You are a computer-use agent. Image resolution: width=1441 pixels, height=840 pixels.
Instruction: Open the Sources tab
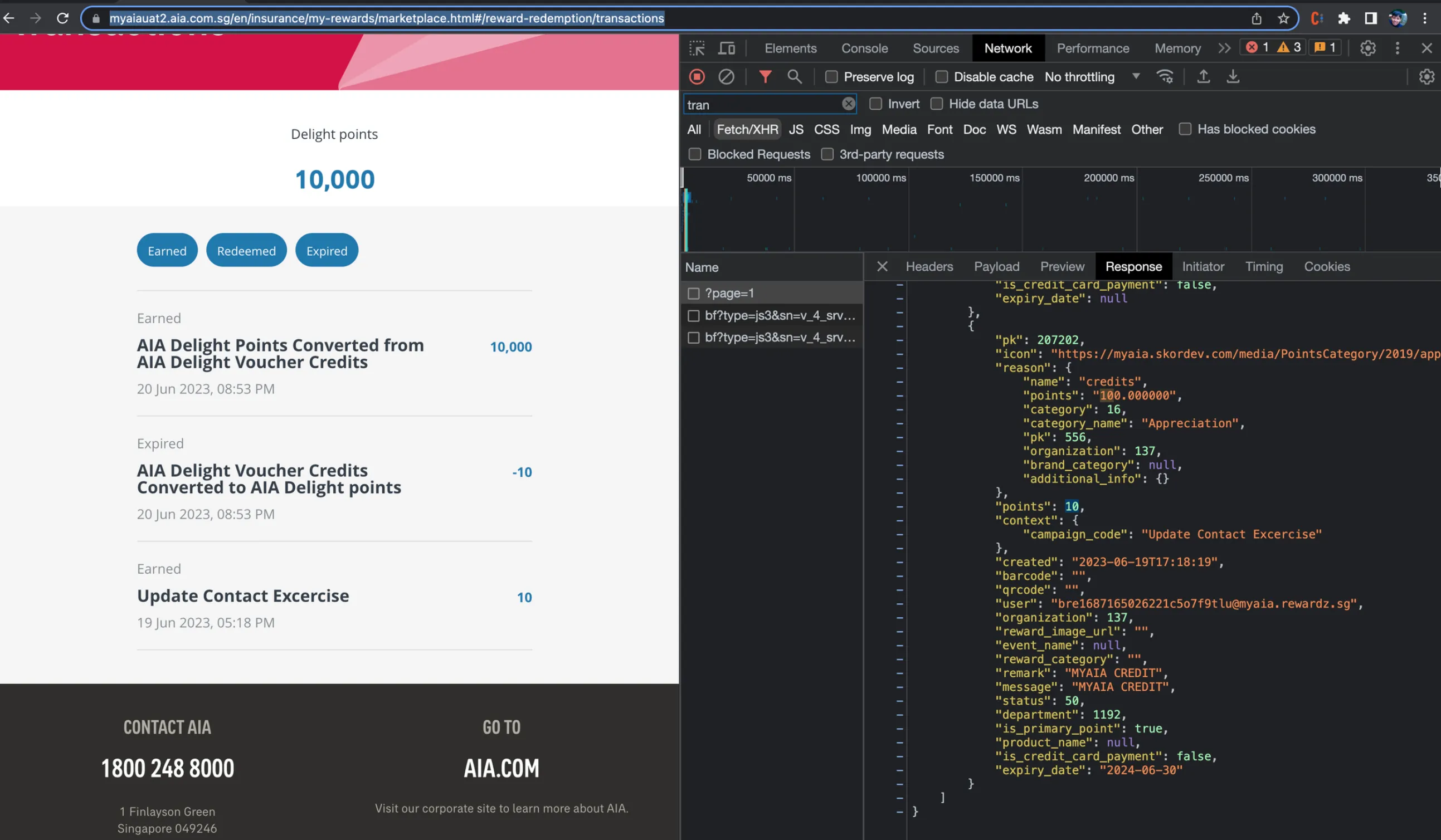[x=936, y=48]
